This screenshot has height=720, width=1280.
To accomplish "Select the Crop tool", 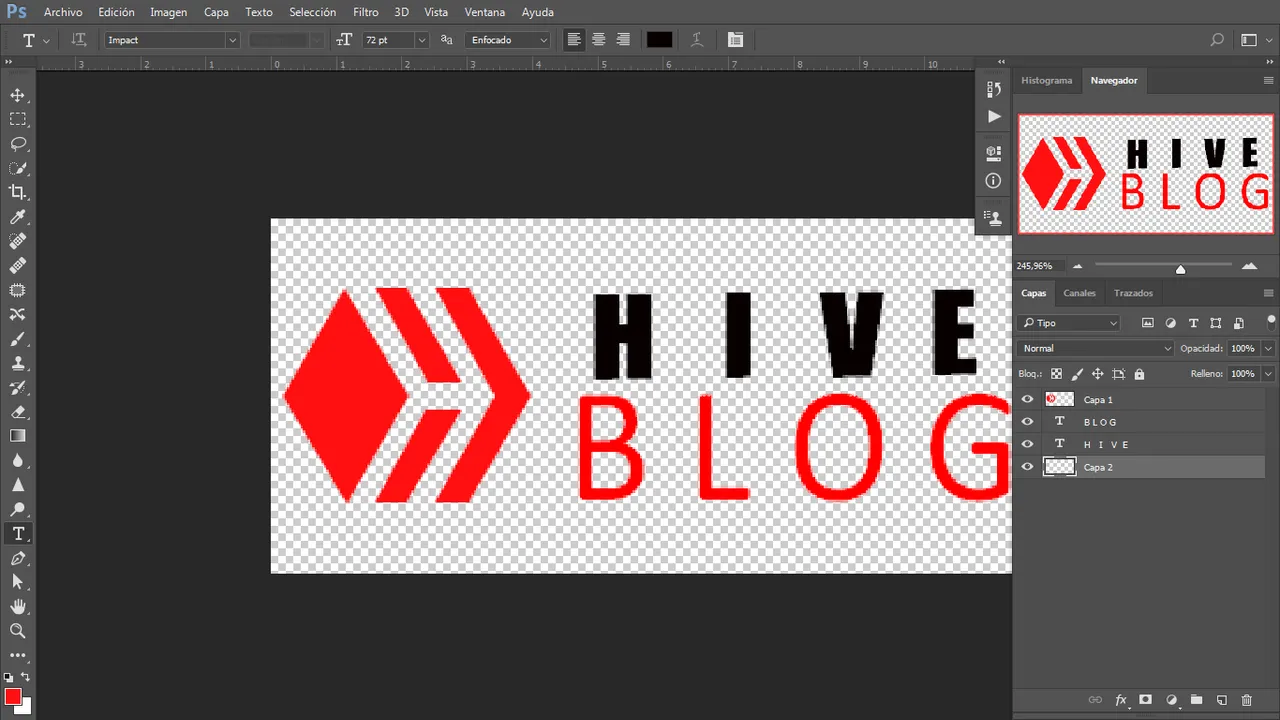I will point(17,192).
